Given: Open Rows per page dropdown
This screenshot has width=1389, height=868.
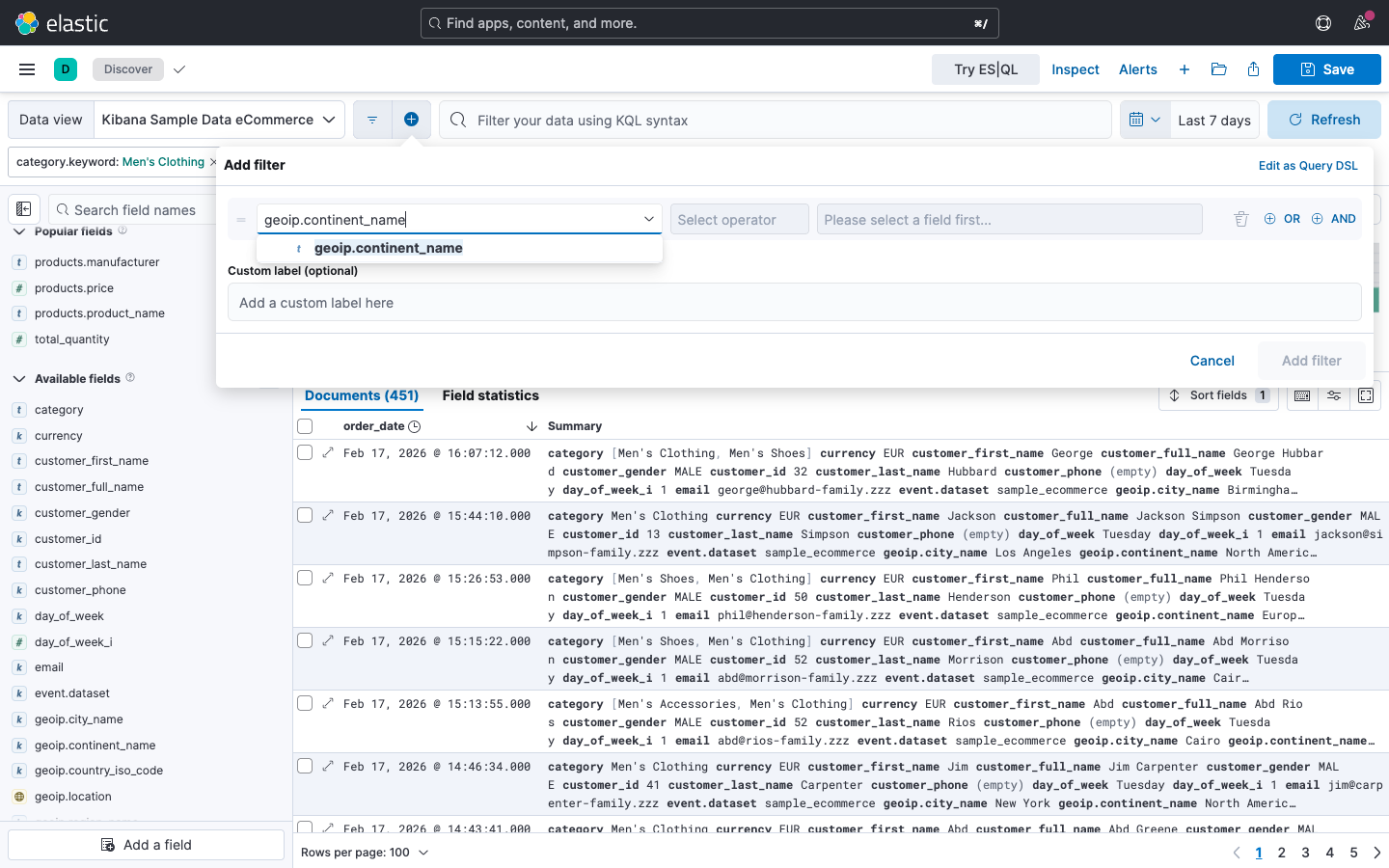Looking at the screenshot, I should [x=365, y=853].
